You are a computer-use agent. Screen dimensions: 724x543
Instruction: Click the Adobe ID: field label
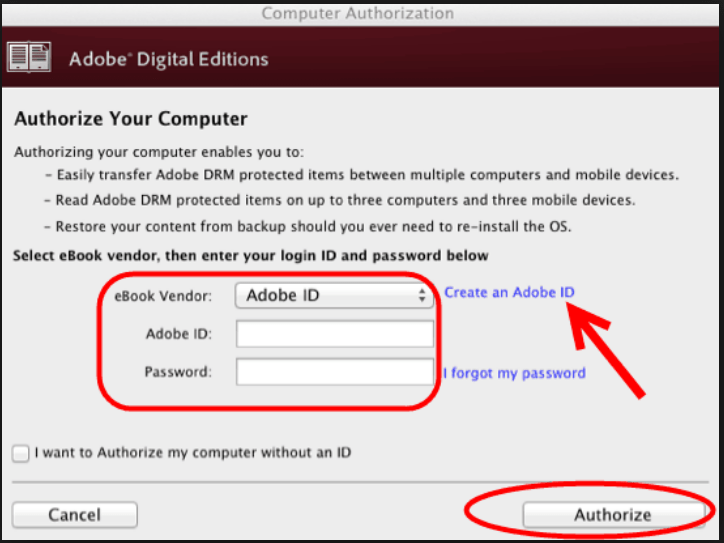(x=179, y=334)
